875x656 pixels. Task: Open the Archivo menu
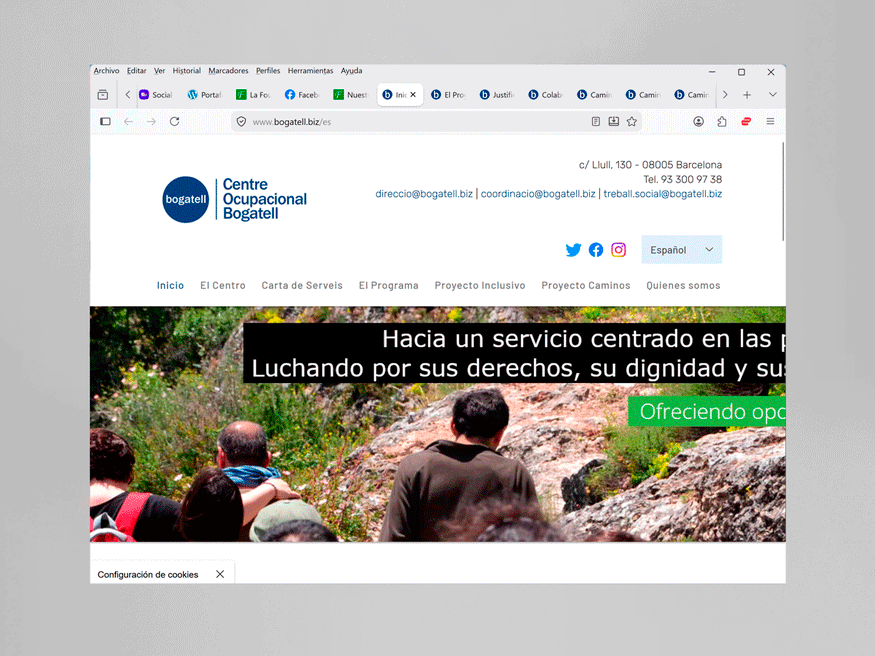(106, 71)
